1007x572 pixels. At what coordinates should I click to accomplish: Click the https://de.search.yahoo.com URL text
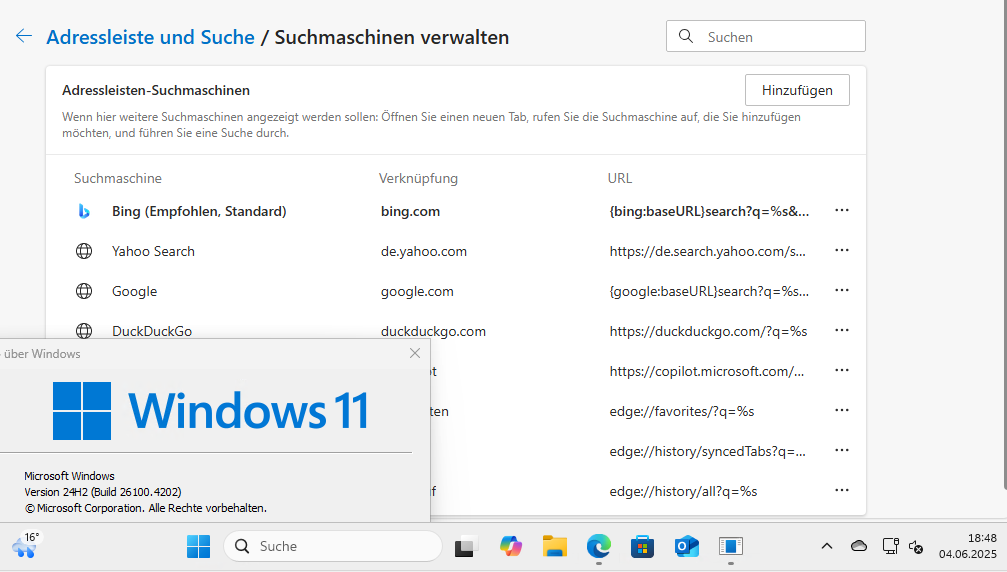(x=707, y=251)
